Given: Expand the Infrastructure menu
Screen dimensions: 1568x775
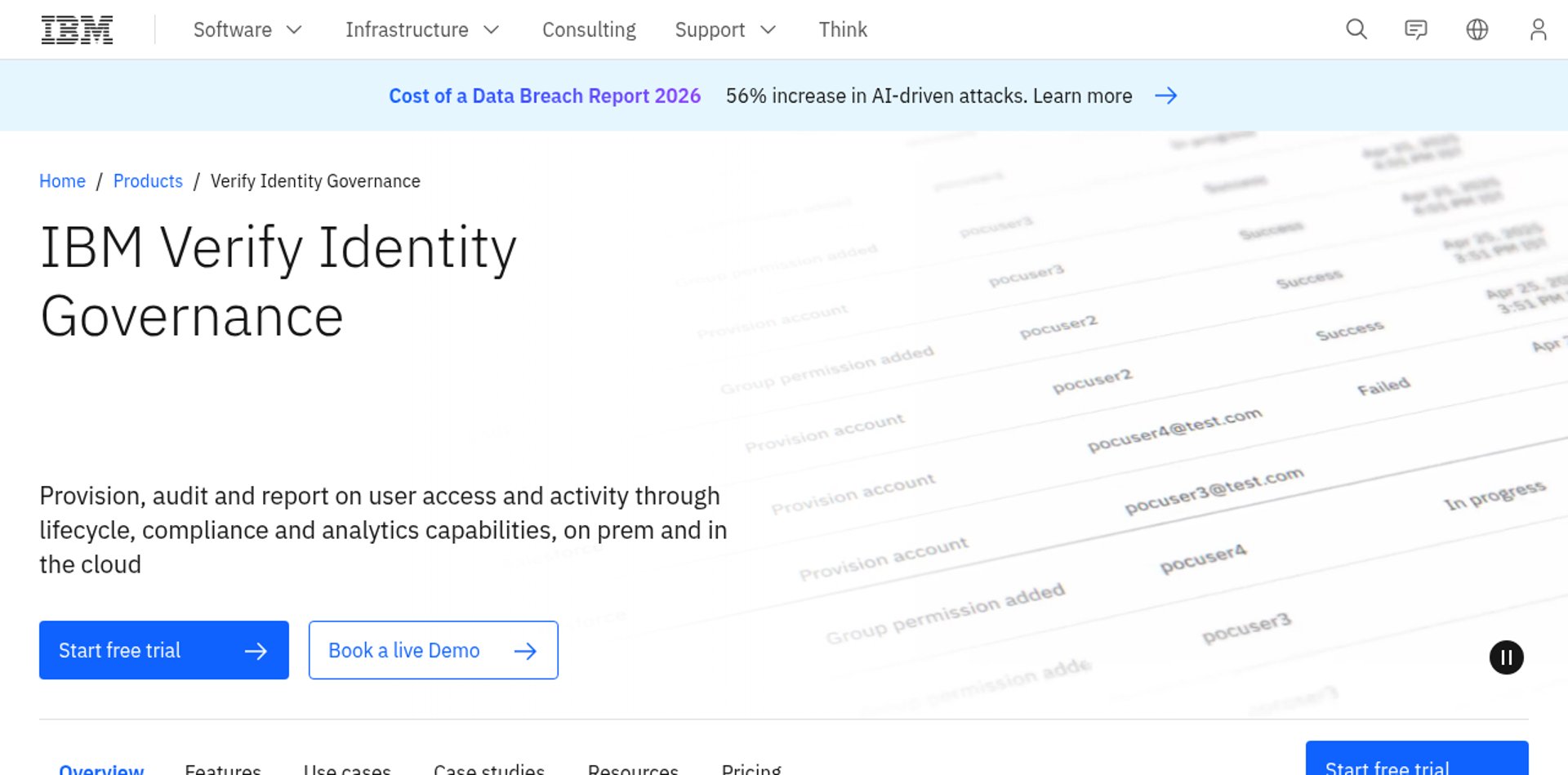Looking at the screenshot, I should 422,29.
